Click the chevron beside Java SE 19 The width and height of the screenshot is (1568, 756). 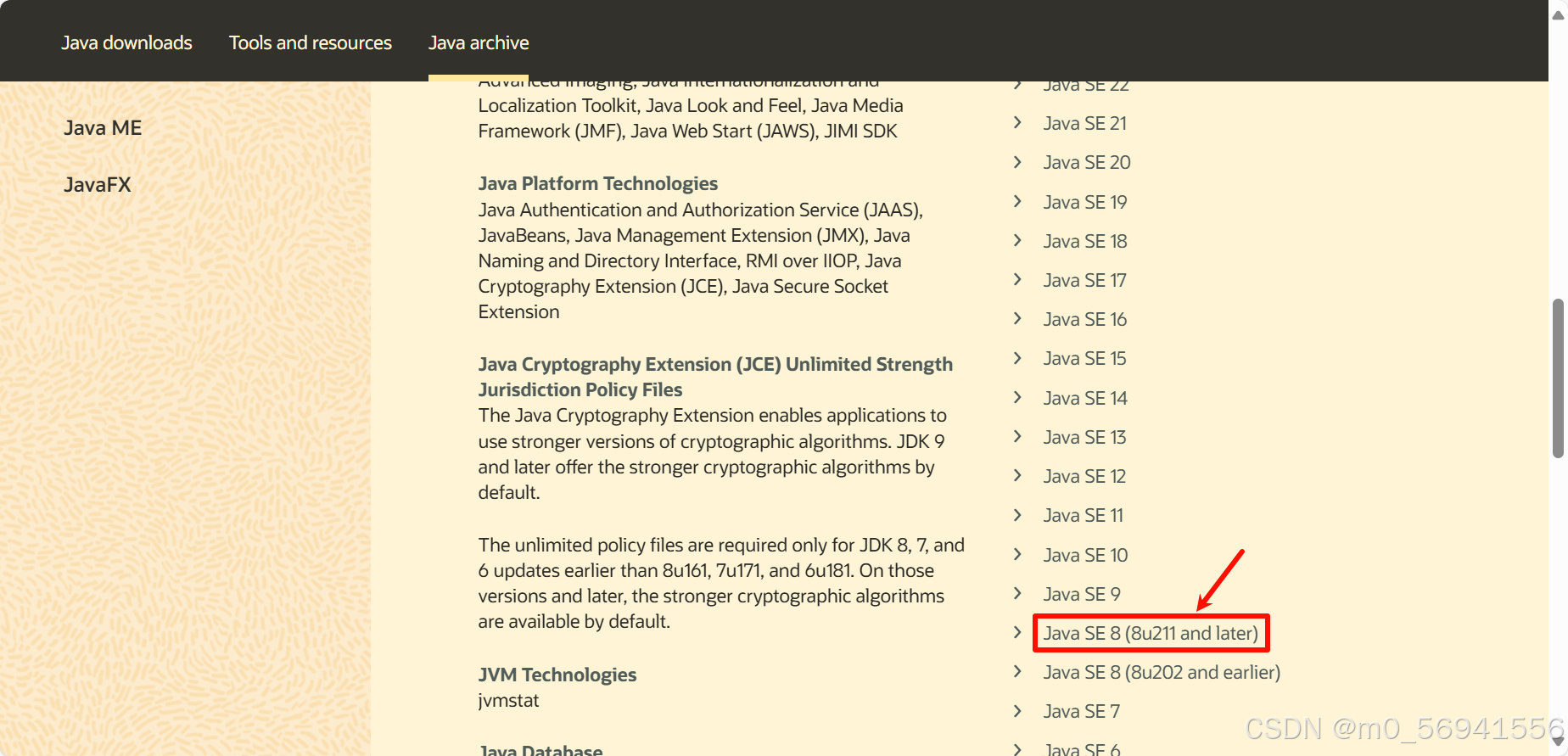pos(1017,201)
